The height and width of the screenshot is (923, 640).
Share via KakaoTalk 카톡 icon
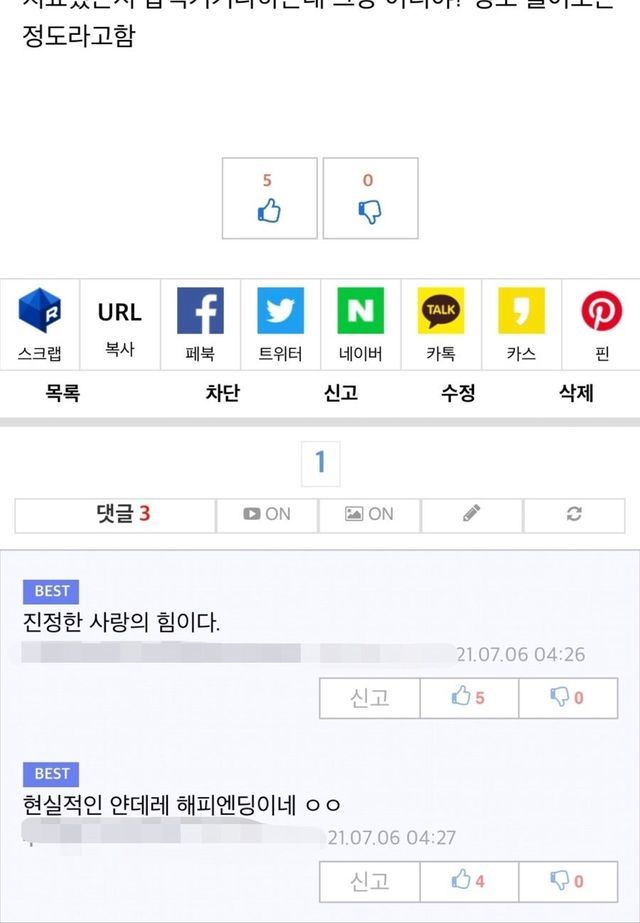441,324
